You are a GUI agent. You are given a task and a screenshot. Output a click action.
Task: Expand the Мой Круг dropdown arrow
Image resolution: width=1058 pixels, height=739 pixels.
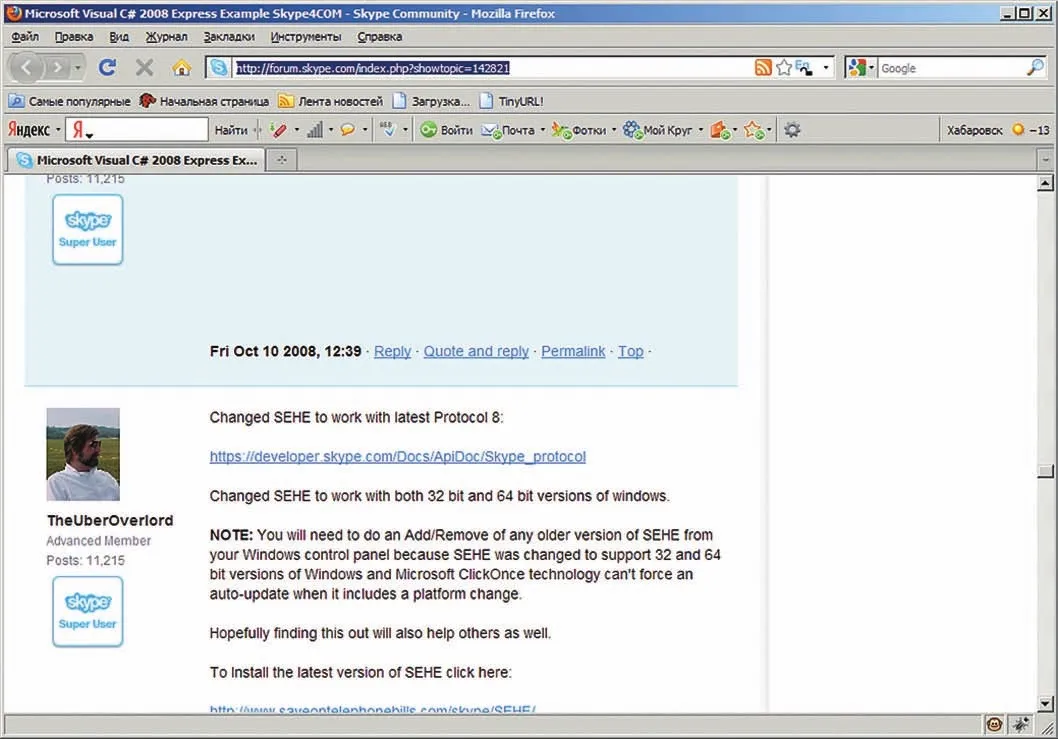700,130
